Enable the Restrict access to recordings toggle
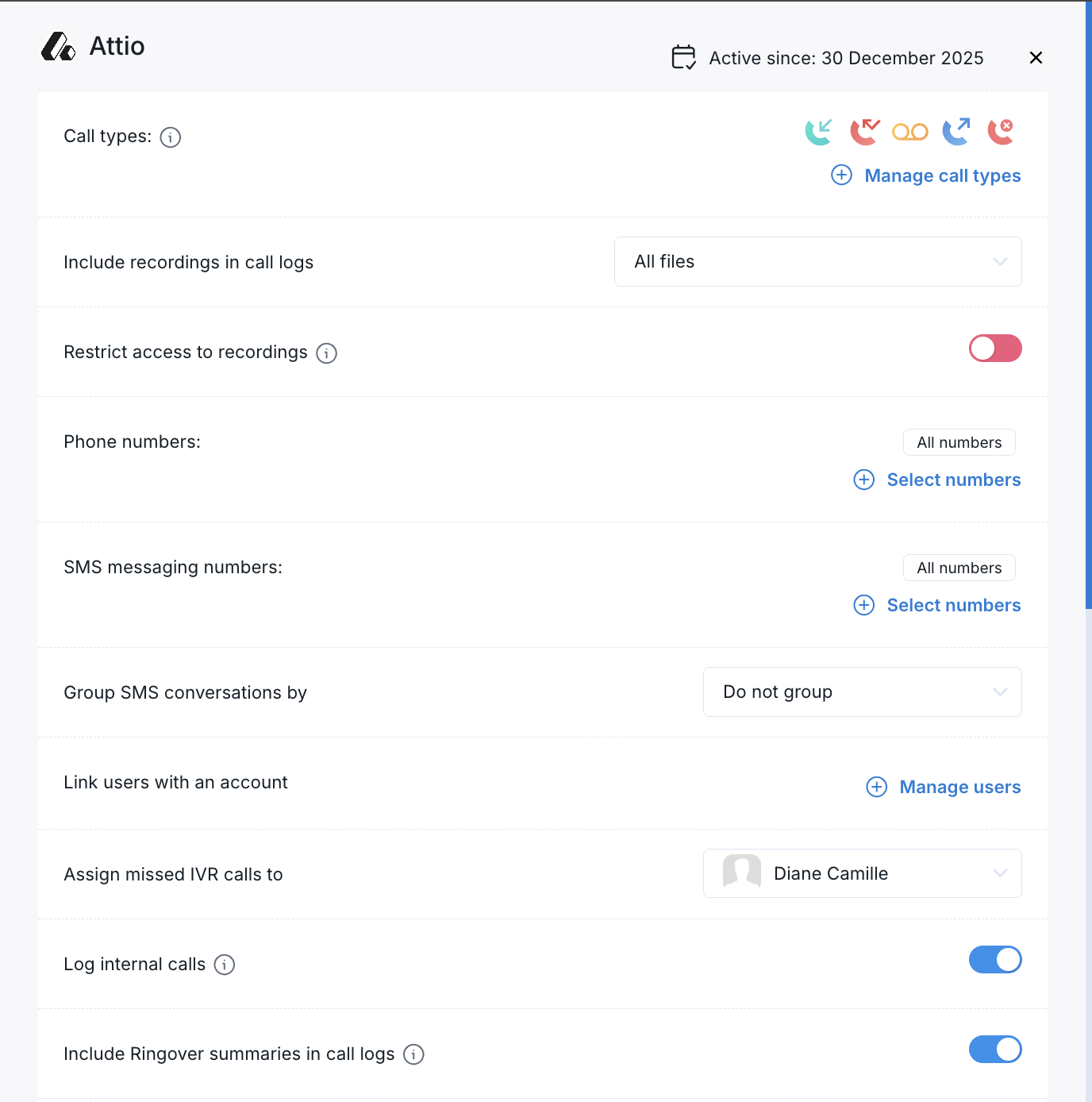 click(x=994, y=349)
